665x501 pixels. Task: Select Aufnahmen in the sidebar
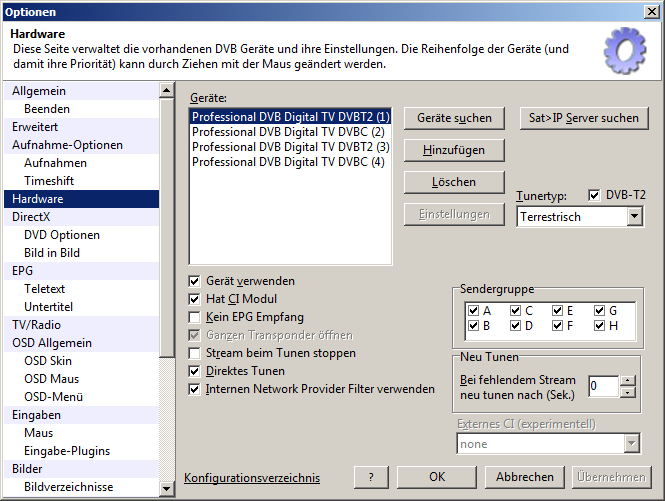pos(55,163)
